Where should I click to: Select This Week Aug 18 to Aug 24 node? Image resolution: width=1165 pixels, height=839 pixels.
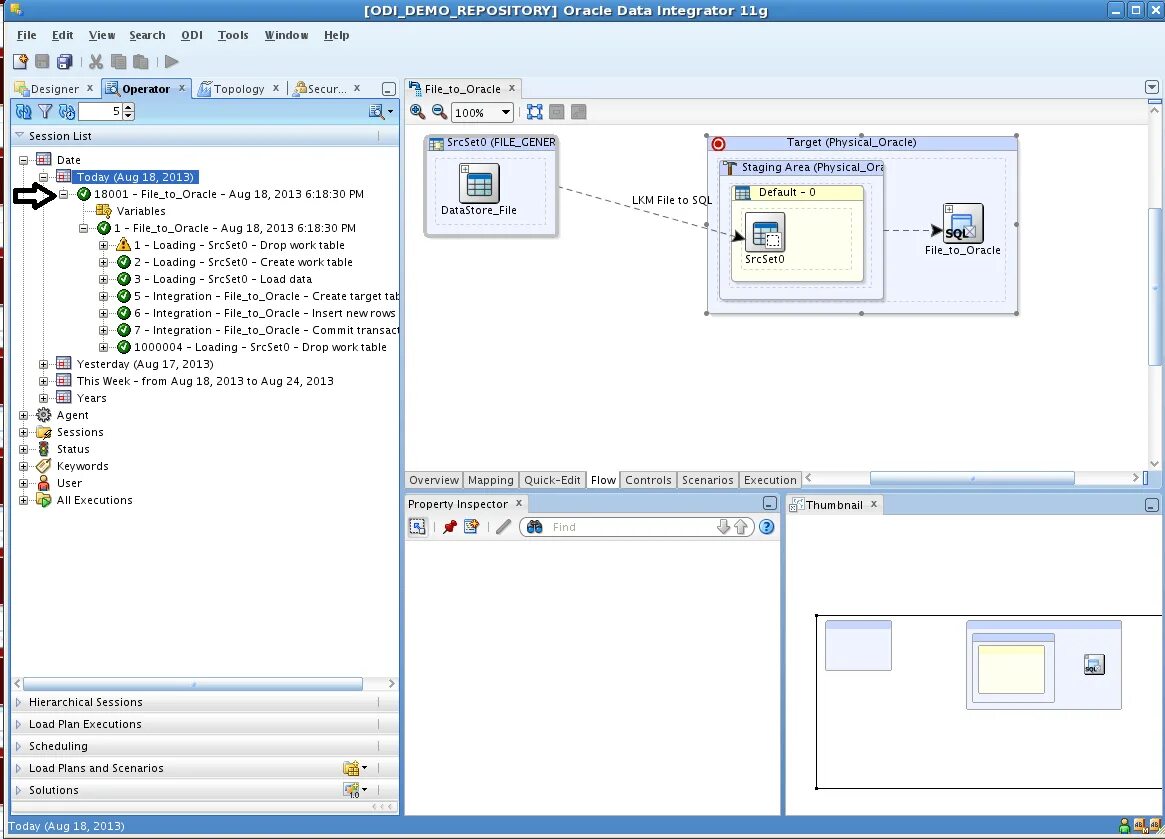coord(205,381)
